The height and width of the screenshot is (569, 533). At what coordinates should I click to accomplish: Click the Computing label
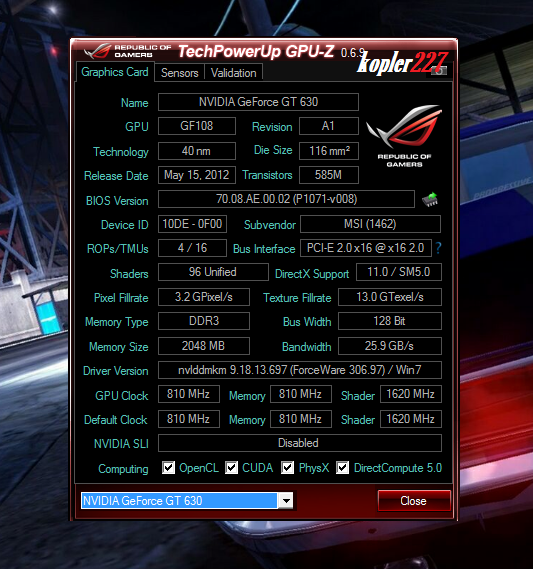pos(123,469)
